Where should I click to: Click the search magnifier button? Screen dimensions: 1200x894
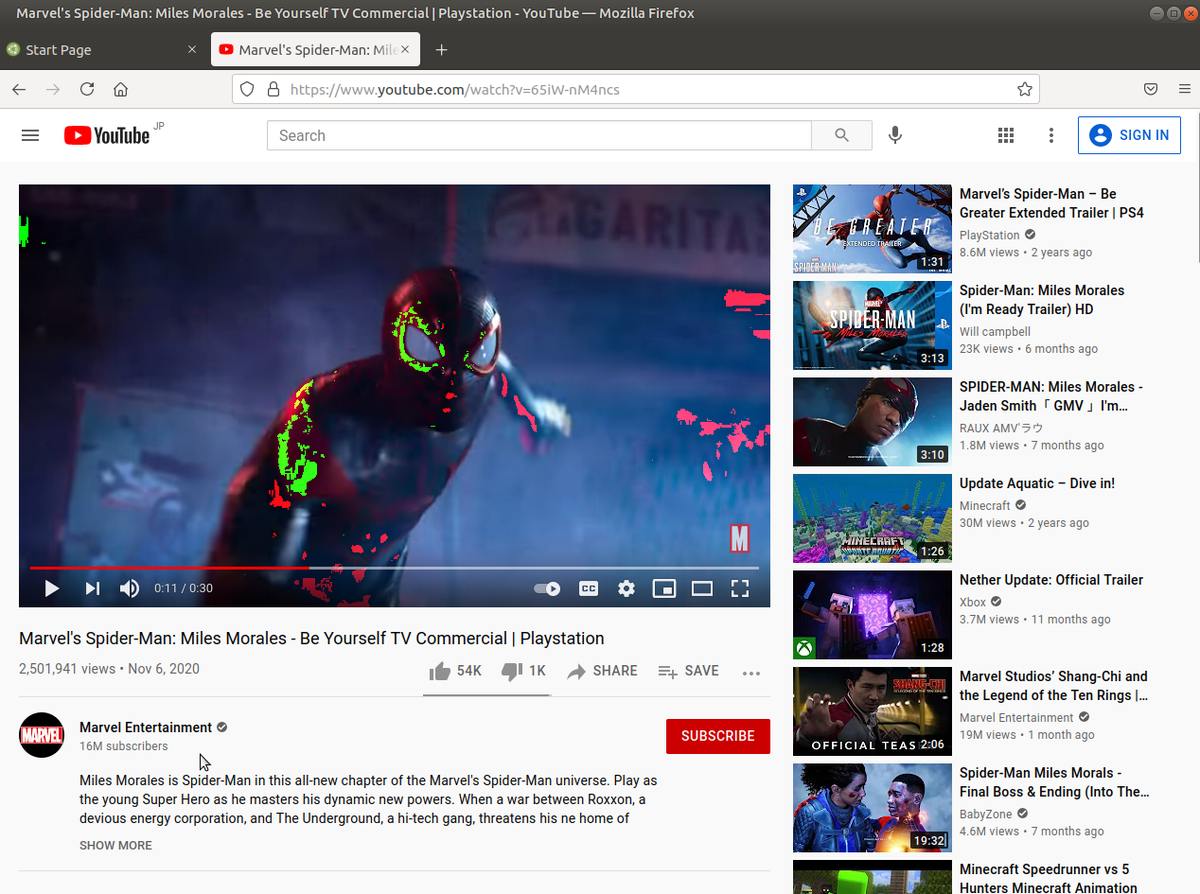(842, 135)
